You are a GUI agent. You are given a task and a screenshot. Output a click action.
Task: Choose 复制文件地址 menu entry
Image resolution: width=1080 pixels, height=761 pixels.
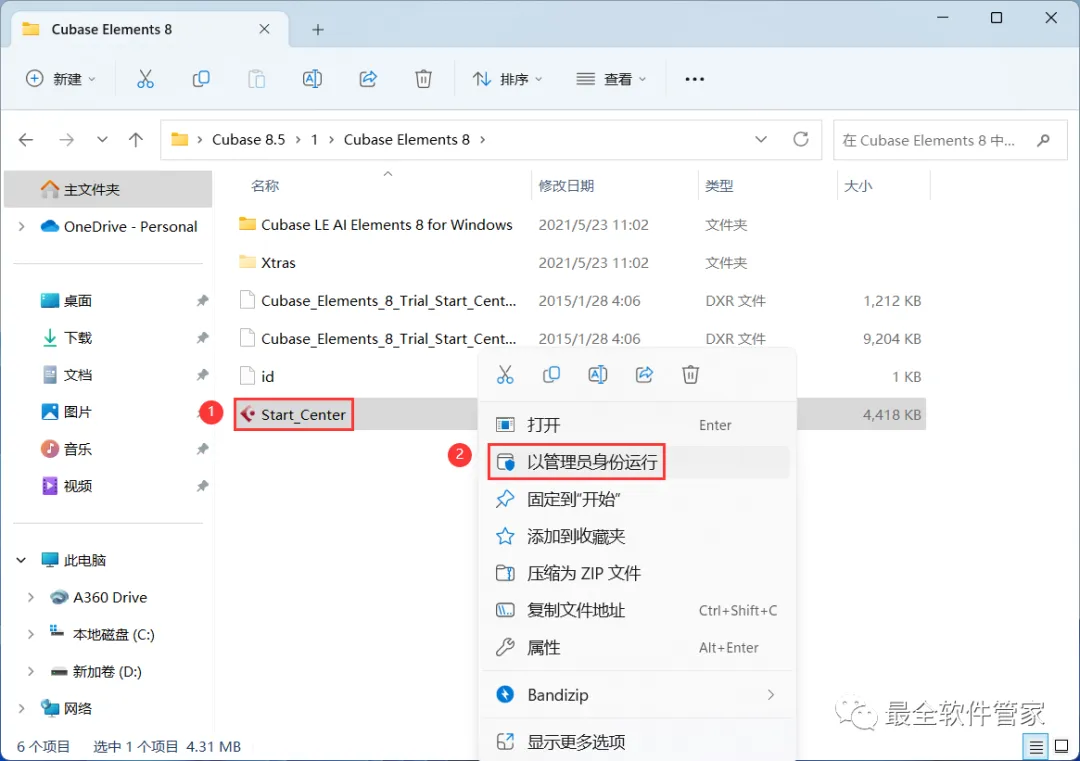point(638,610)
